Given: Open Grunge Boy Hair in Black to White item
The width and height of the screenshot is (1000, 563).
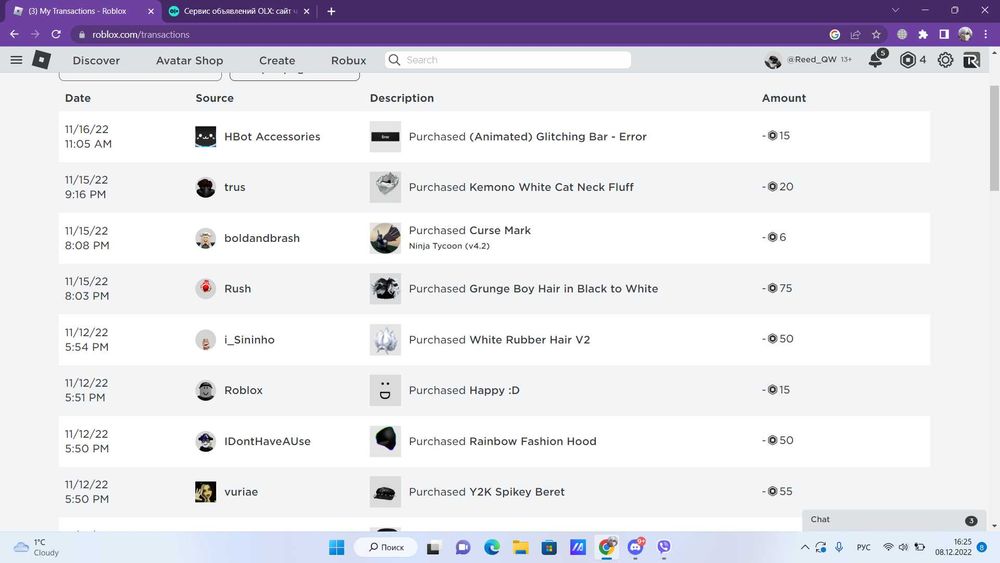Looking at the screenshot, I should click(x=564, y=288).
